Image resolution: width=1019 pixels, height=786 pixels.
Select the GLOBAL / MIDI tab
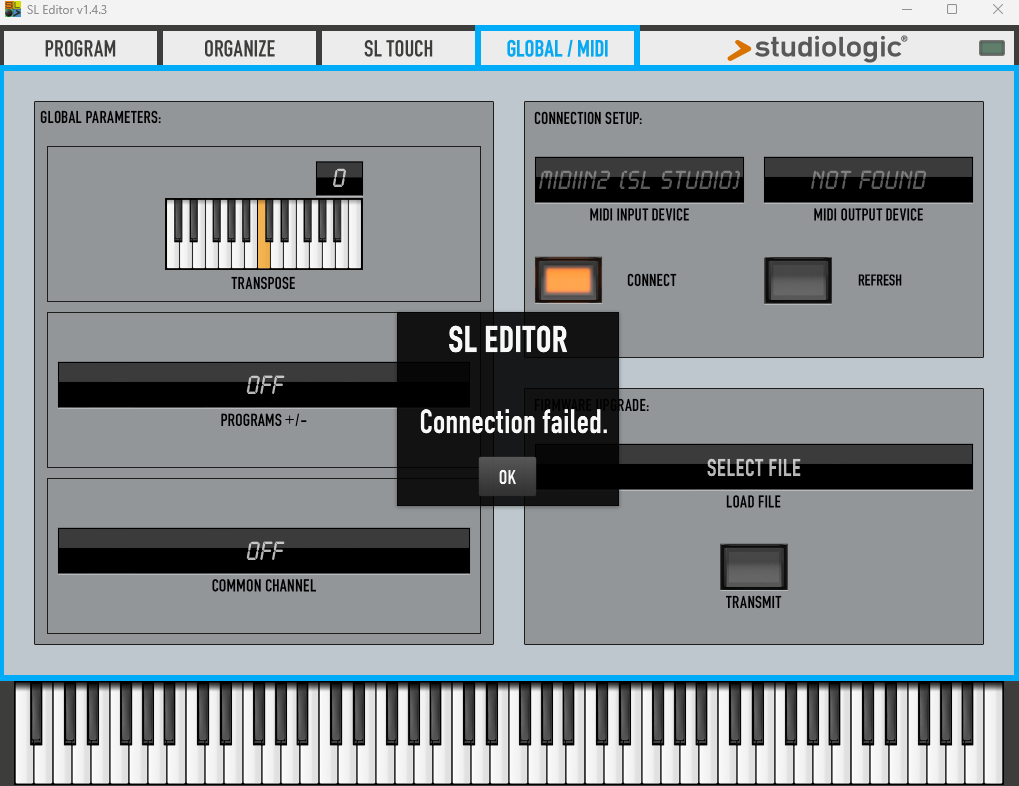[x=557, y=49]
